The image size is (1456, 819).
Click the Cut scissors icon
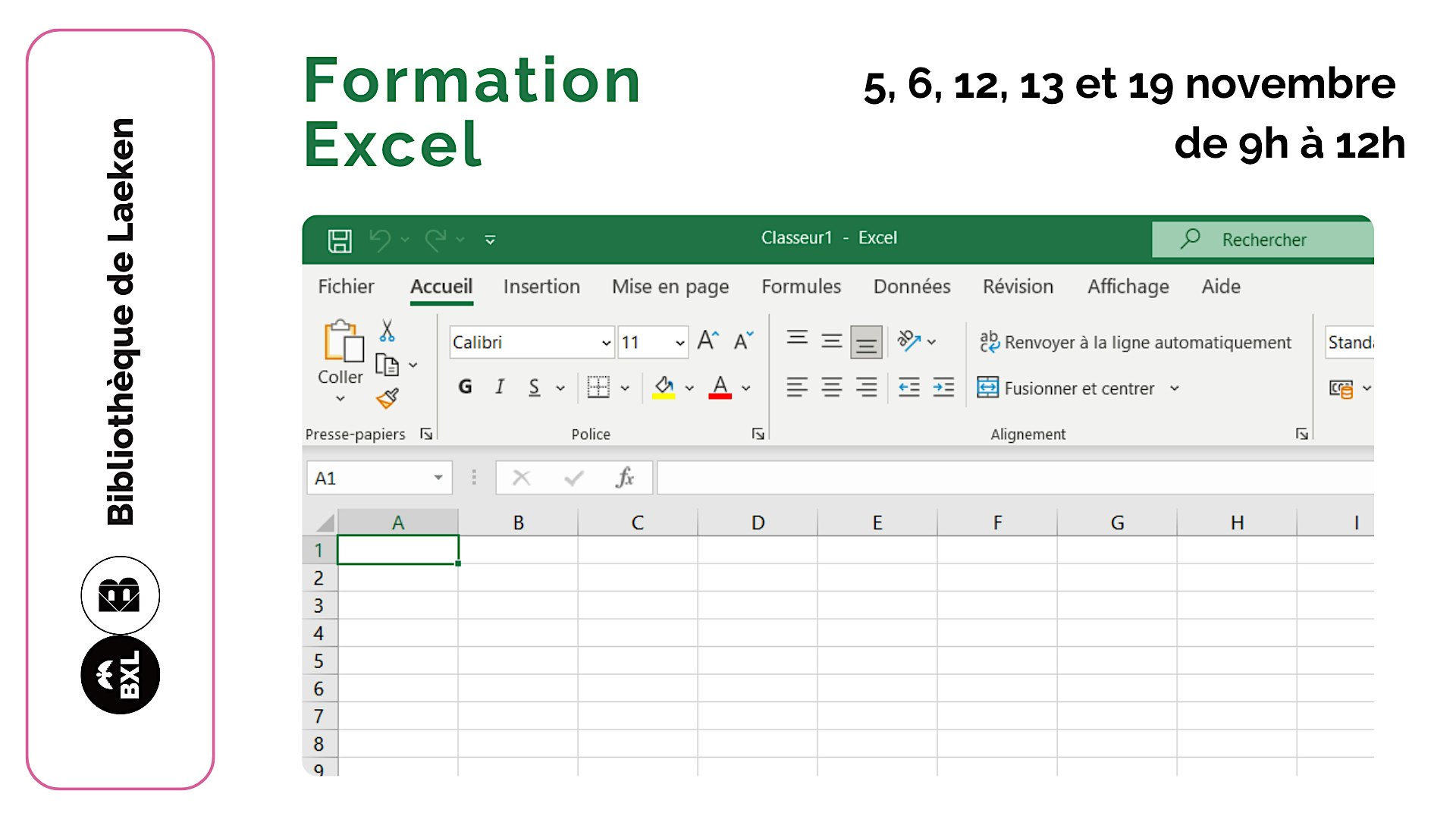388,331
